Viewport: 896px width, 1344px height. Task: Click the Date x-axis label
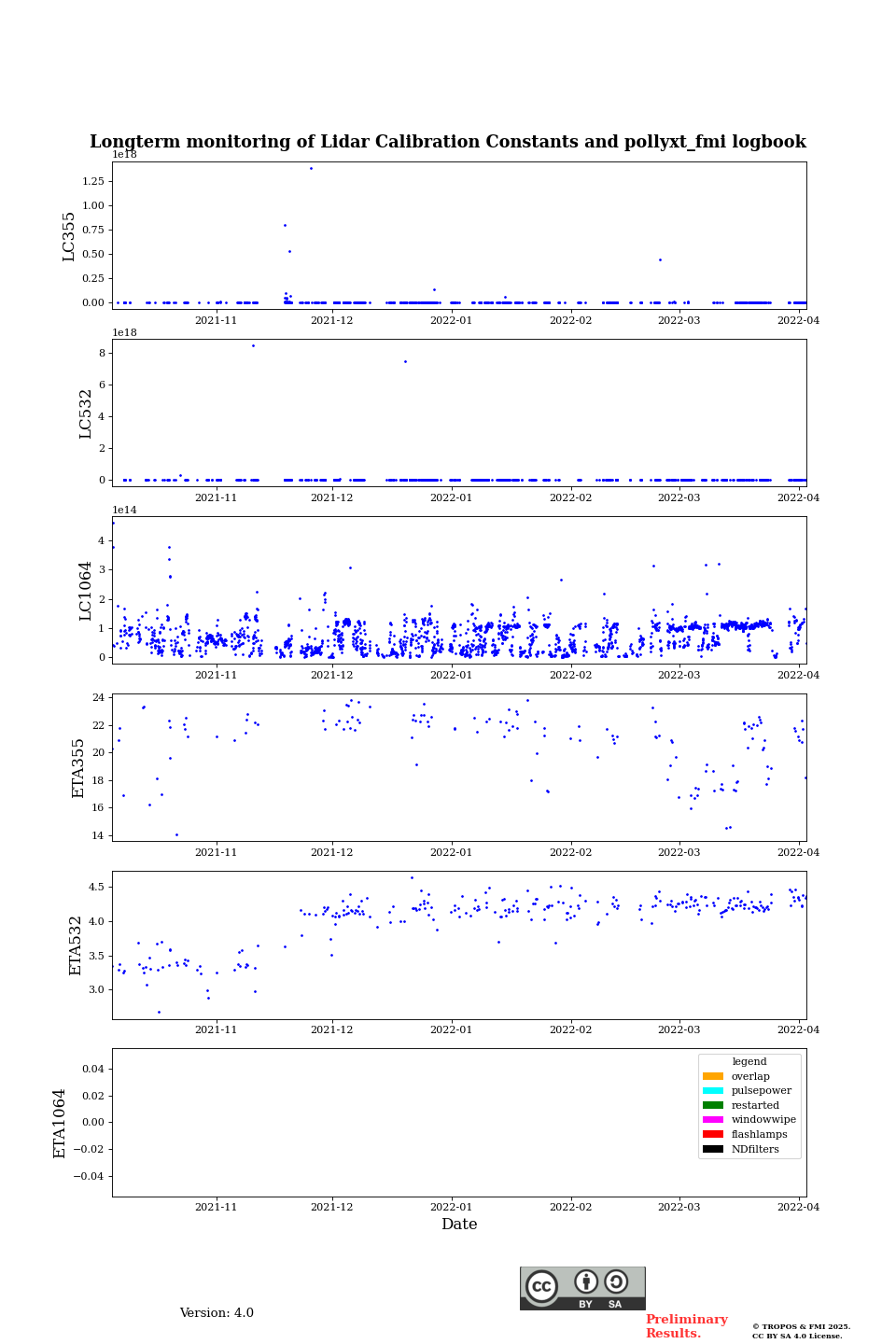coord(459,1225)
